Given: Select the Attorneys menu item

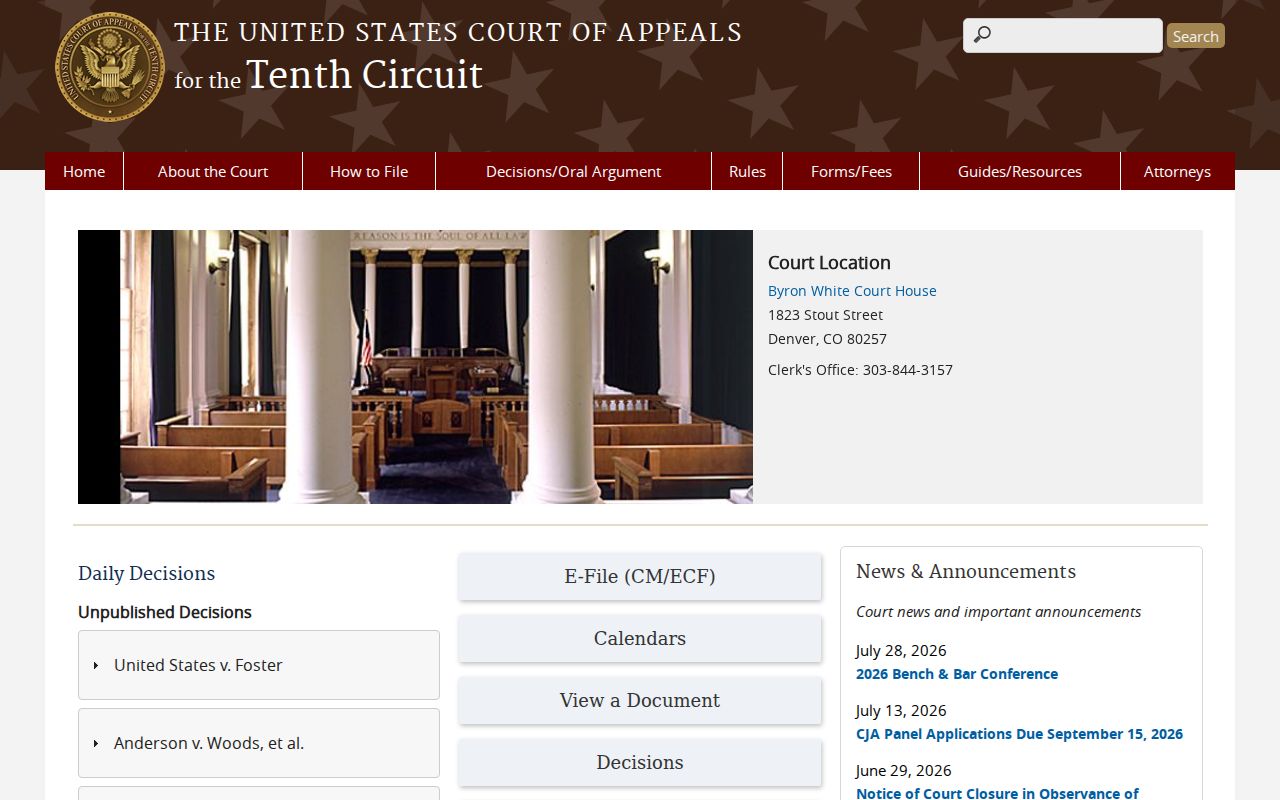Looking at the screenshot, I should 1177,171.
